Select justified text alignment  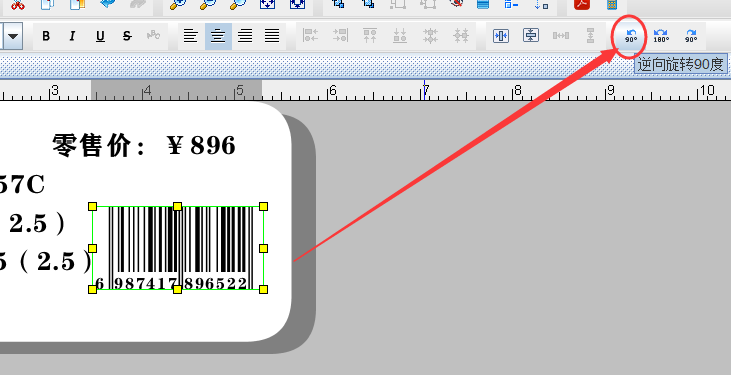point(272,36)
